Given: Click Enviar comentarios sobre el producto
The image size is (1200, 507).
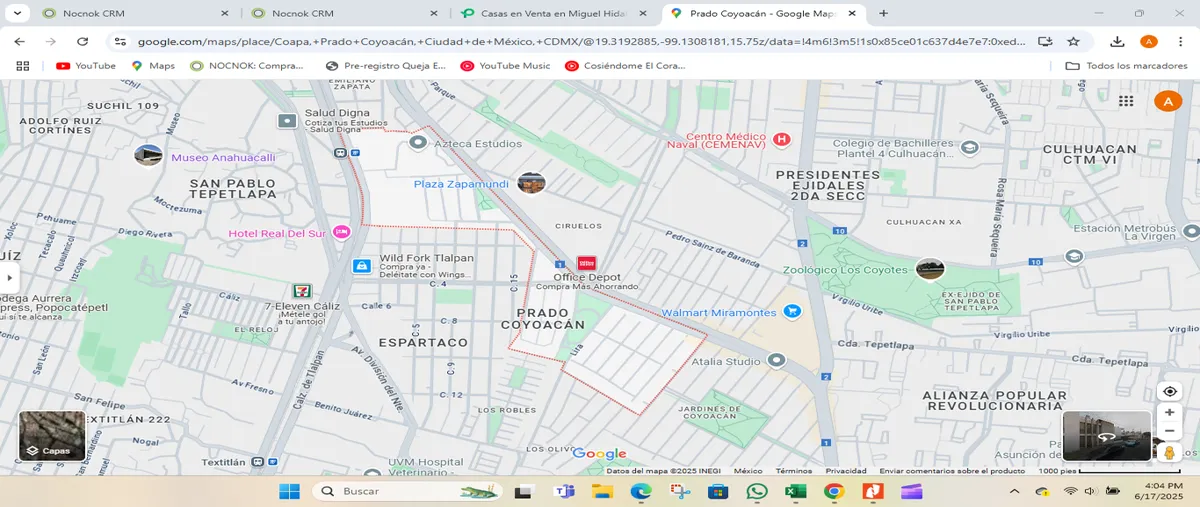Looking at the screenshot, I should [952, 470].
